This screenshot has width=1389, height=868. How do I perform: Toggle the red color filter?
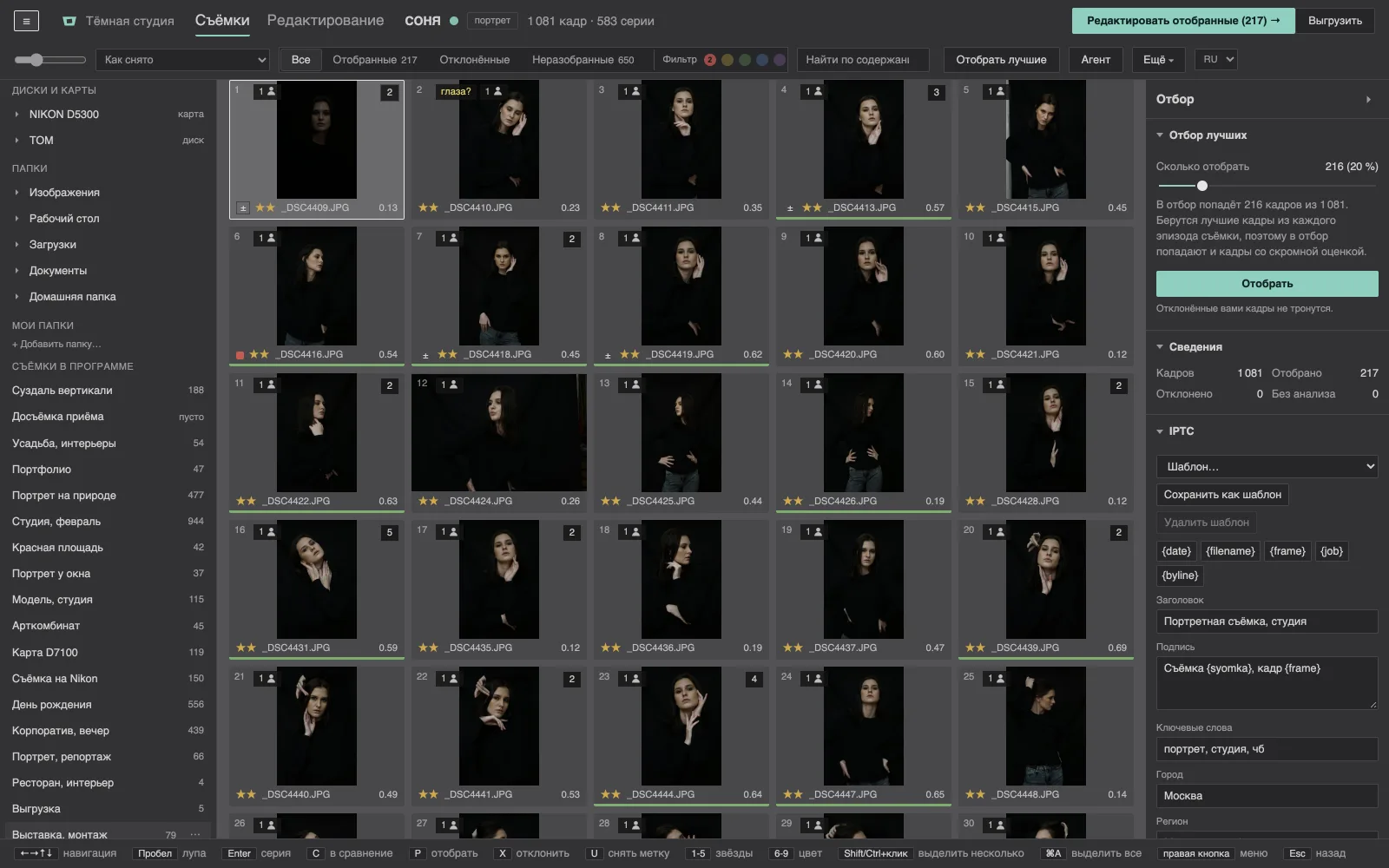710,60
